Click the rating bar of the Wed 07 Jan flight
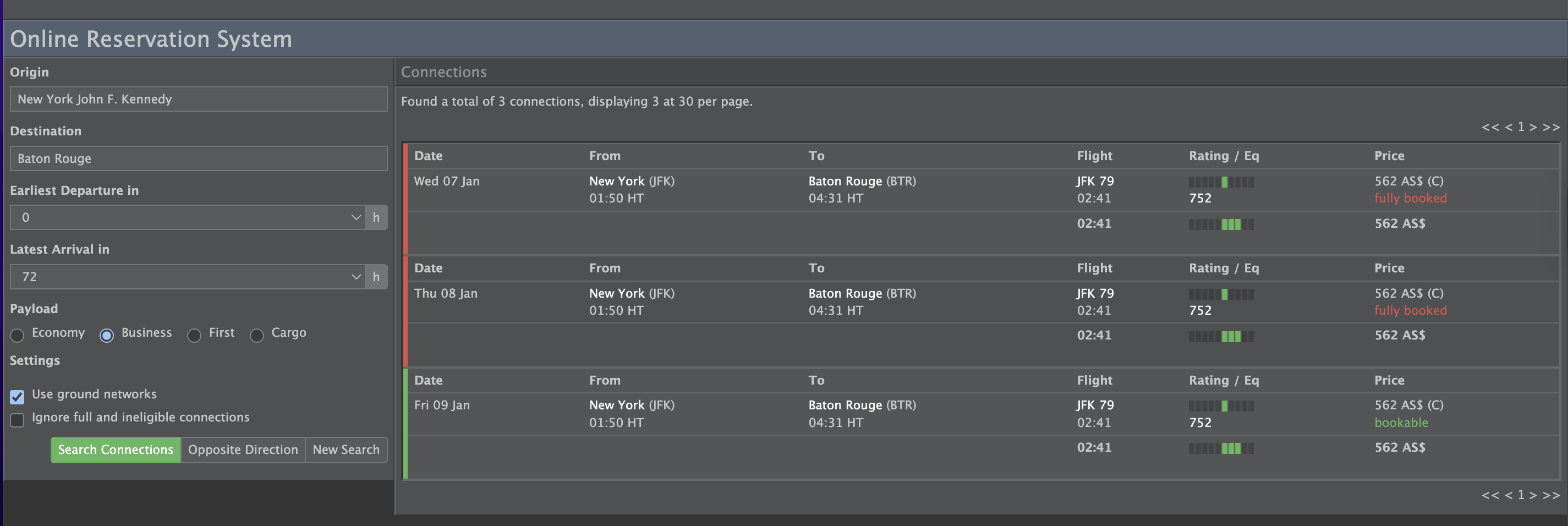Screen dimensions: 1568x526 point(1220,182)
